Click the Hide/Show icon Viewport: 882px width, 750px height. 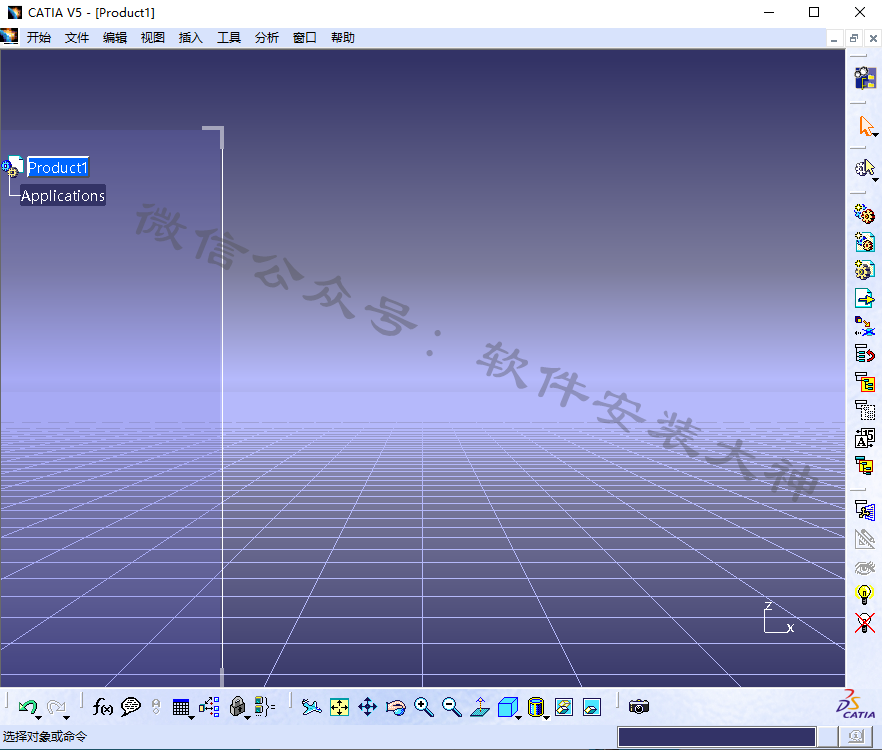[564, 707]
